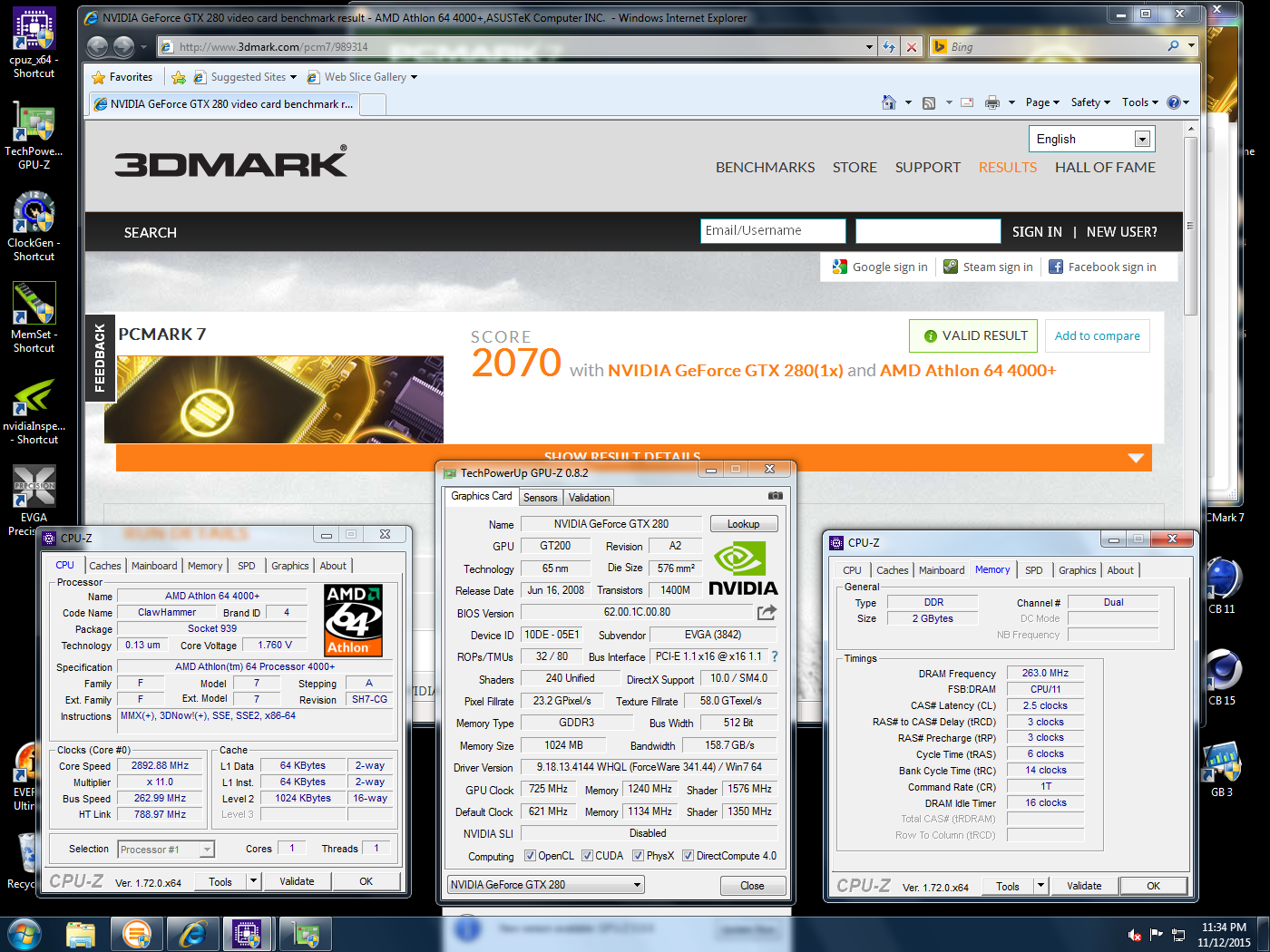
Task: Click the IE Home toolbar icon
Action: click(889, 102)
